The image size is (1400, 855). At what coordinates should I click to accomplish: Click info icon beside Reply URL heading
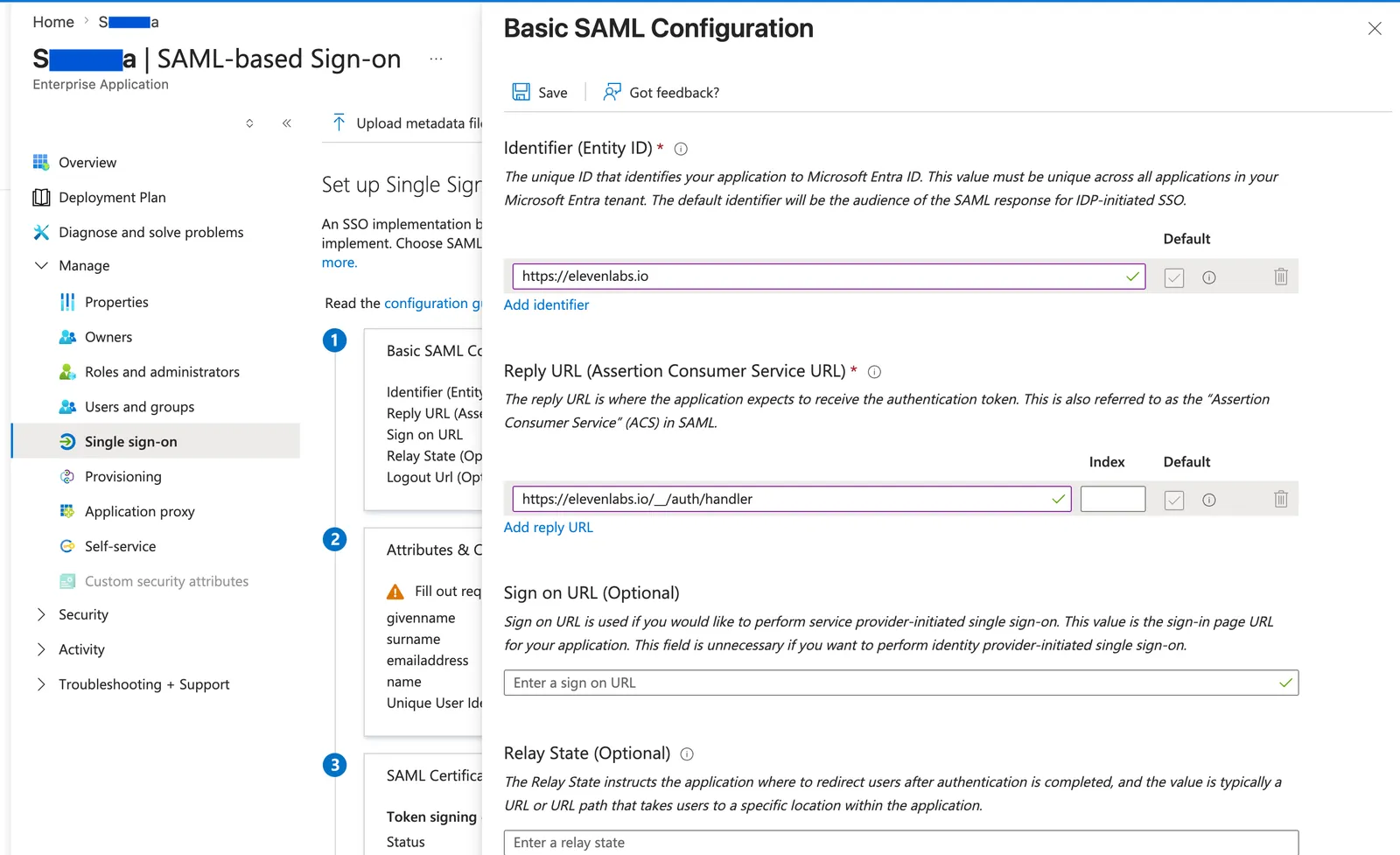tap(874, 372)
